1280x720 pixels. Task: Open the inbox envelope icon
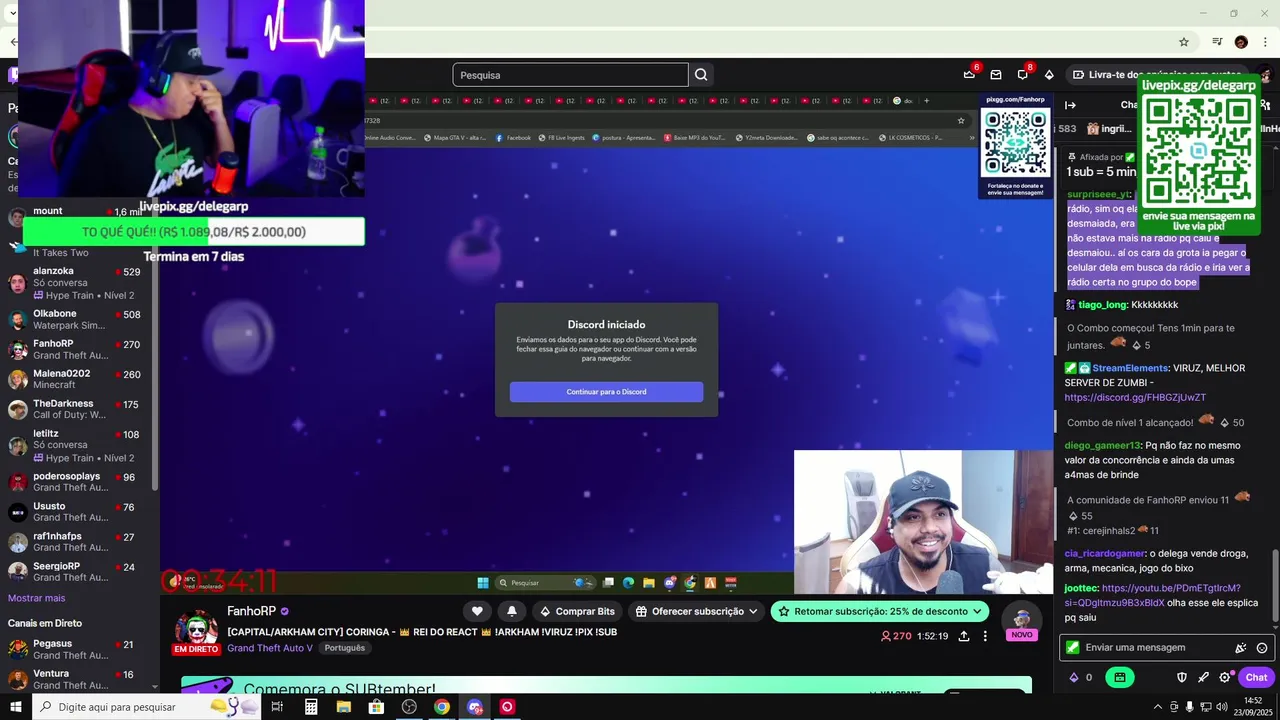click(x=996, y=74)
